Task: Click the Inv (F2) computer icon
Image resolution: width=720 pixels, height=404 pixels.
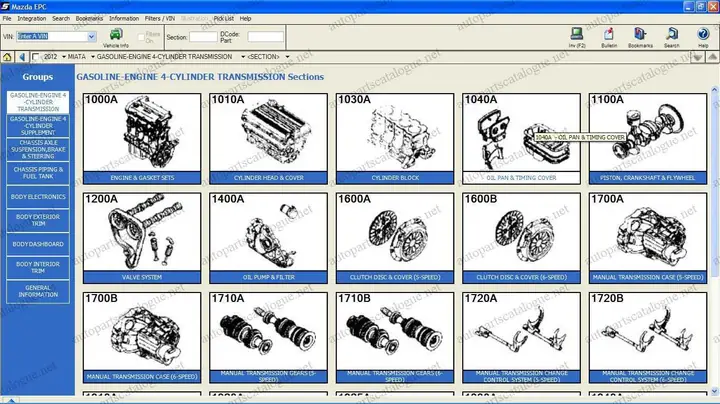Action: 576,35
